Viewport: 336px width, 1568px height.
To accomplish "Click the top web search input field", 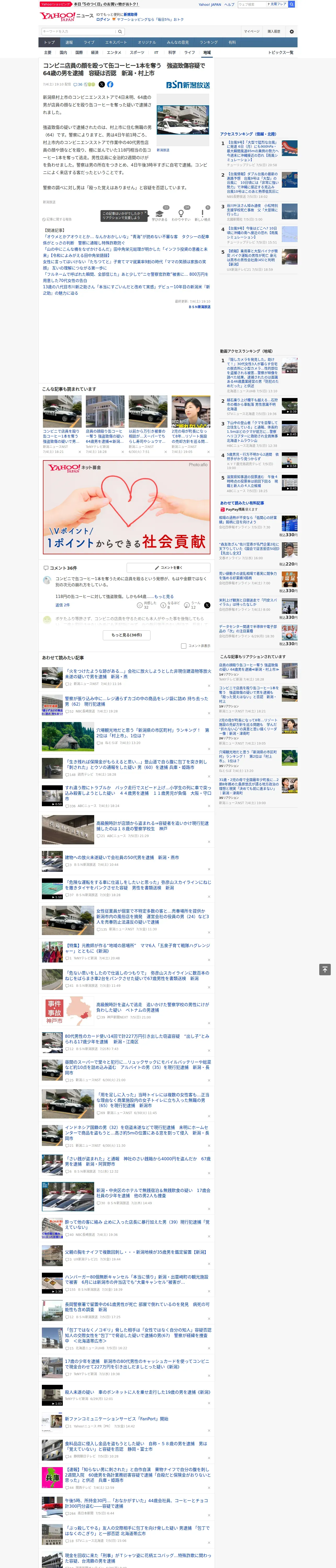I will click(252, 4).
